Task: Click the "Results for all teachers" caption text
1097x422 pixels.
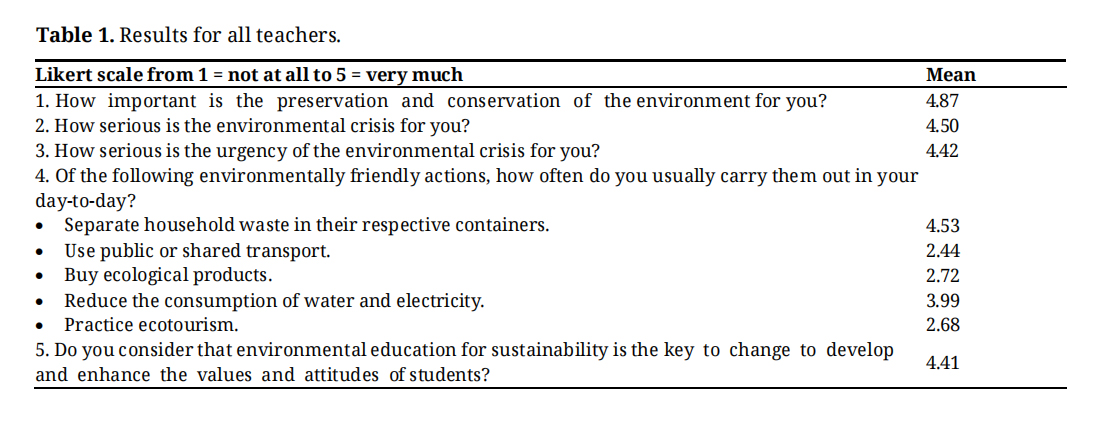Action: coord(231,36)
